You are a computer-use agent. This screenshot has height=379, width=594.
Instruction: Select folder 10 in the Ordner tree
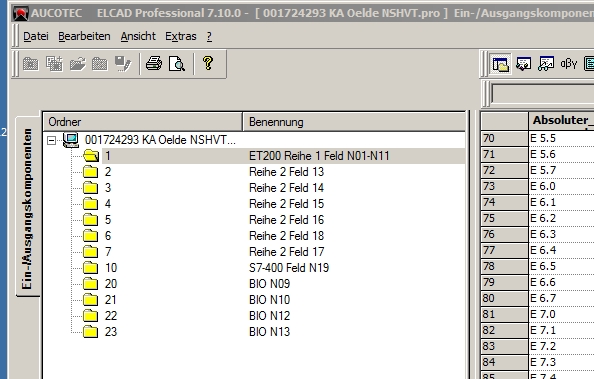coord(111,268)
